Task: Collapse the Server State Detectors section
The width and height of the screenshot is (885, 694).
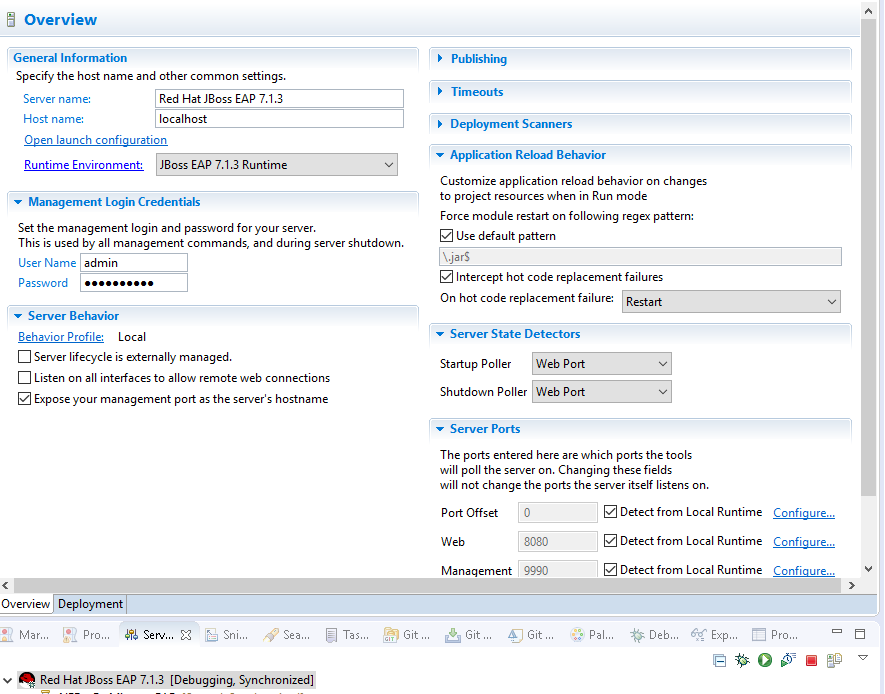Action: tap(440, 333)
